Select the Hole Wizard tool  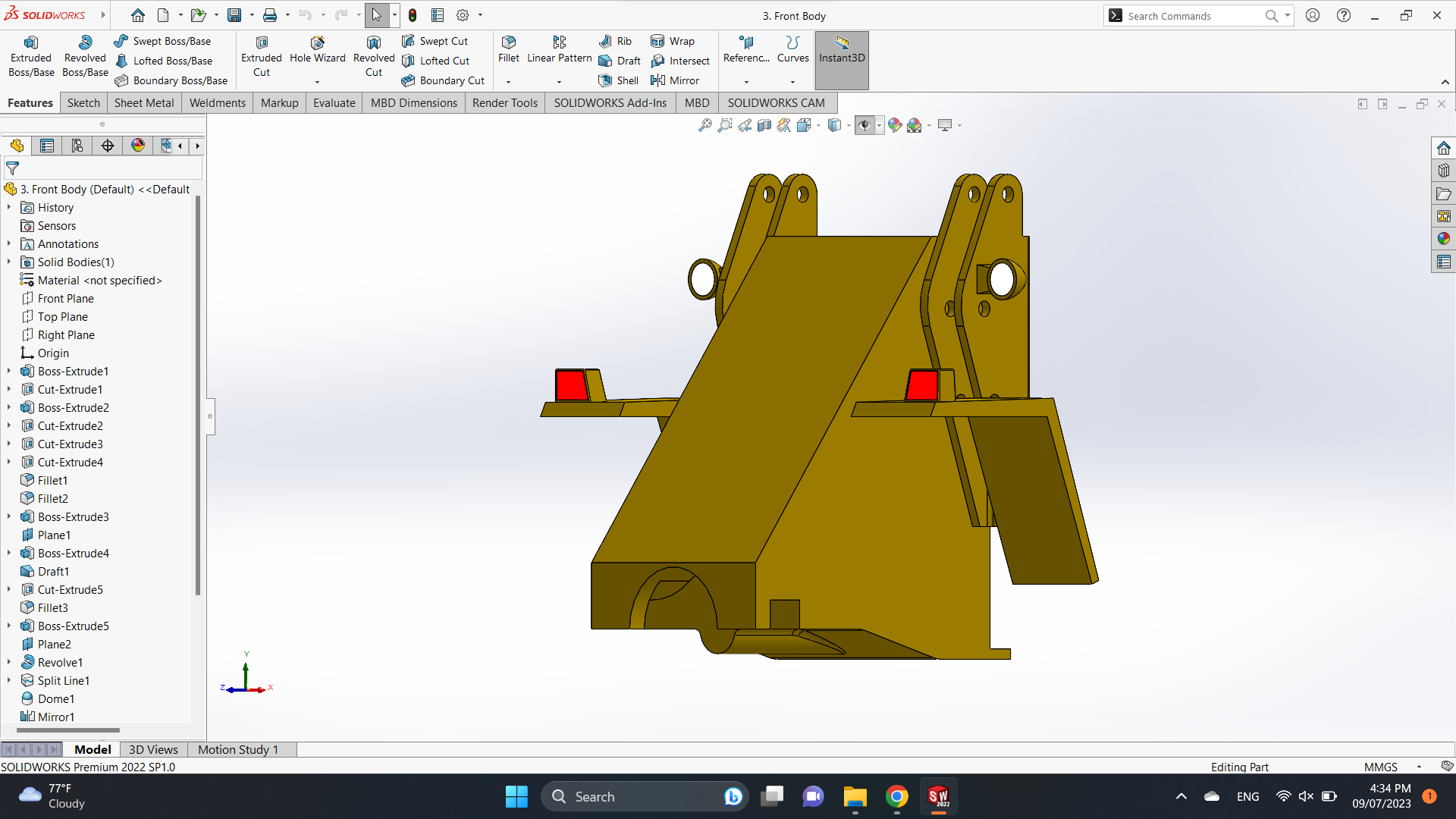tap(317, 49)
